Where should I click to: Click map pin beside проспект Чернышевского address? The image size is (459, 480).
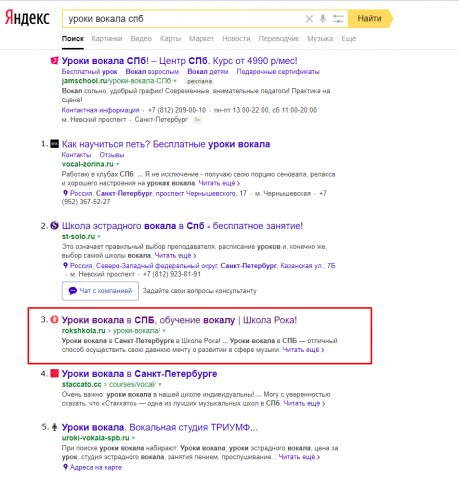pos(65,193)
